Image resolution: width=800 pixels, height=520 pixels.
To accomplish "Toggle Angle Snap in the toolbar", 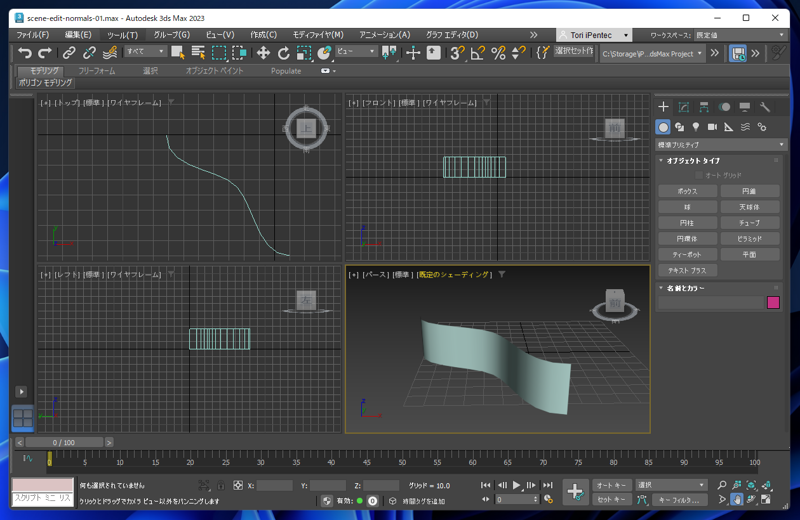I will pos(478,53).
